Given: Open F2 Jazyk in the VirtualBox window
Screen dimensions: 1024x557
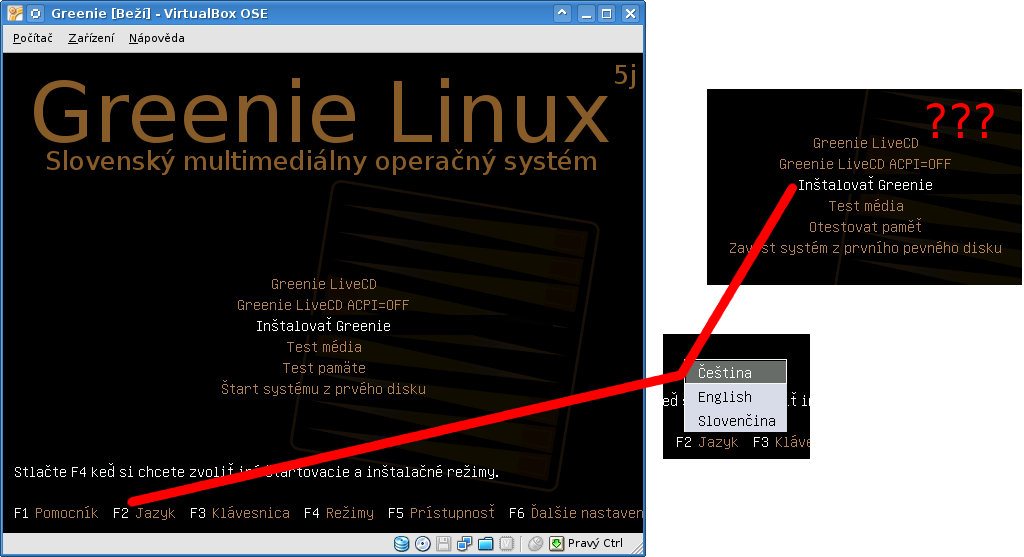Looking at the screenshot, I should coord(144,513).
